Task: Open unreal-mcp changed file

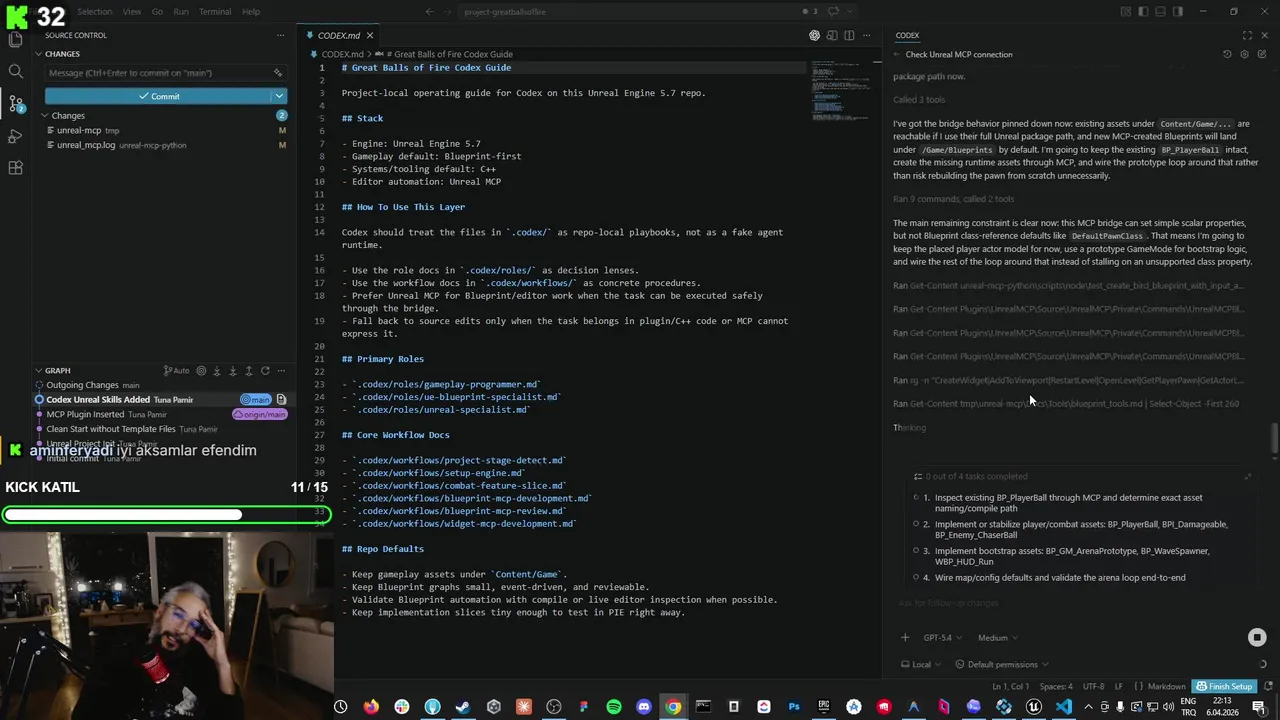Action: click(165, 131)
